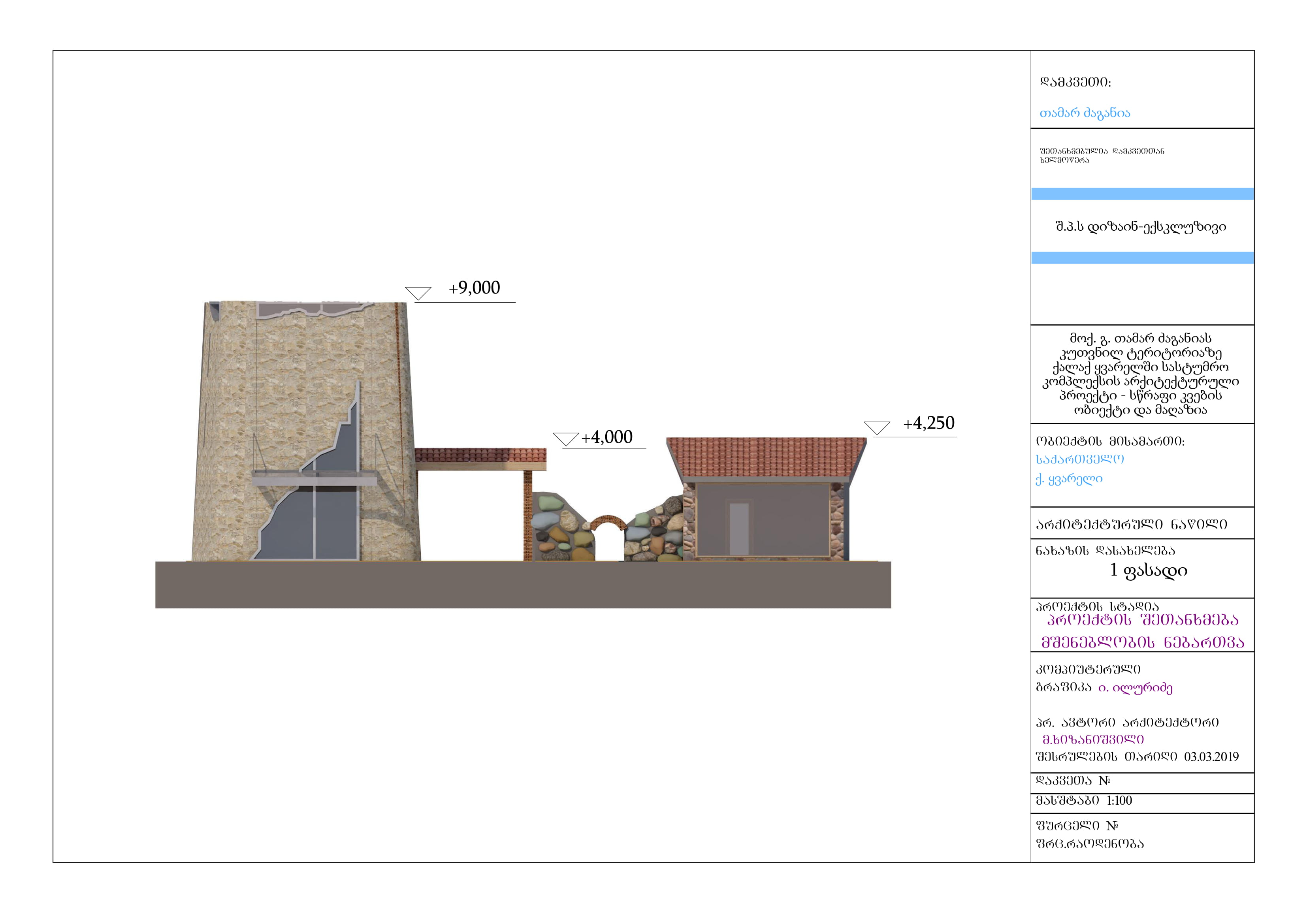Click the scale value 1:100
1307x924 pixels.
point(1119,800)
